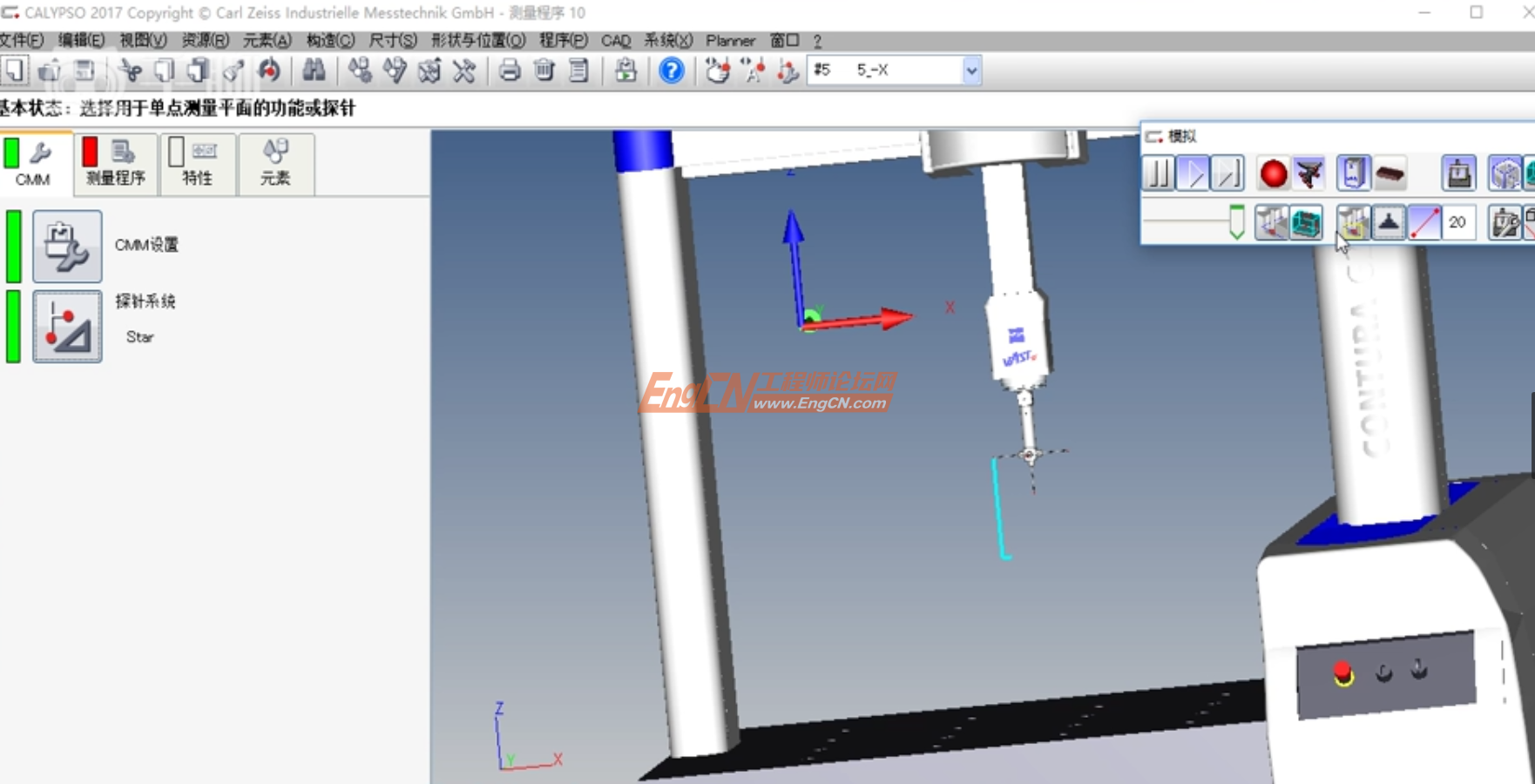Click the Paste toolbar icon

pos(199,71)
